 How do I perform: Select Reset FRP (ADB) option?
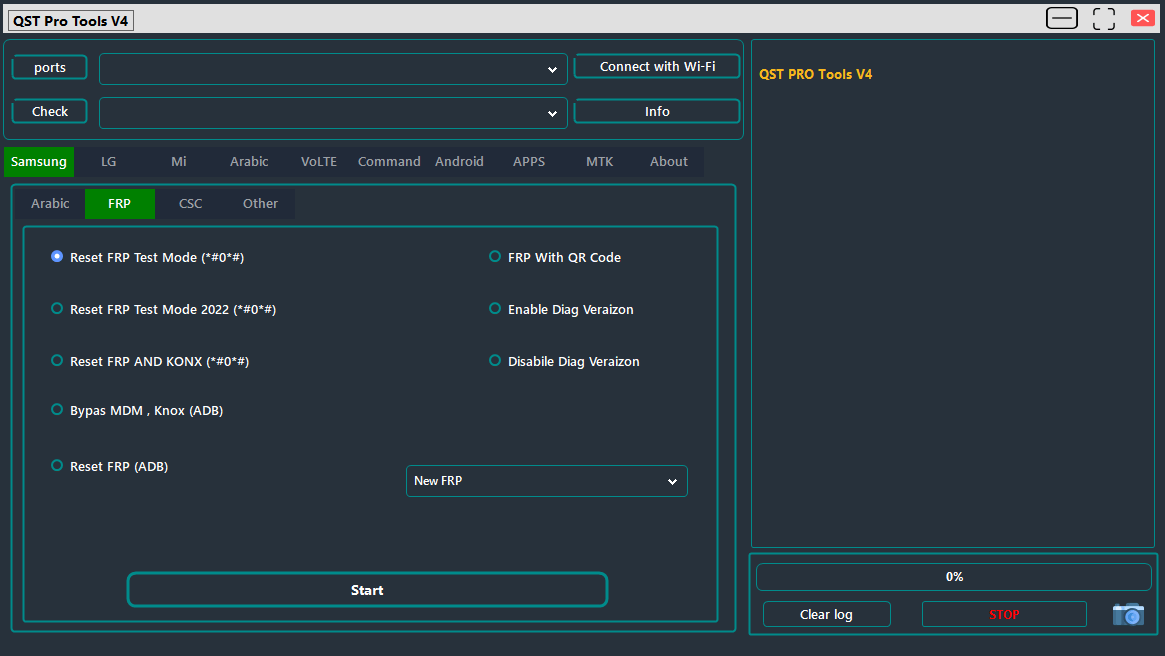[x=57, y=465]
